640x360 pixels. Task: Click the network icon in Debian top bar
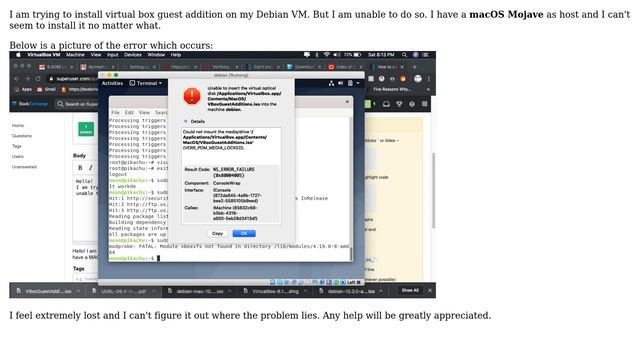click(x=331, y=83)
